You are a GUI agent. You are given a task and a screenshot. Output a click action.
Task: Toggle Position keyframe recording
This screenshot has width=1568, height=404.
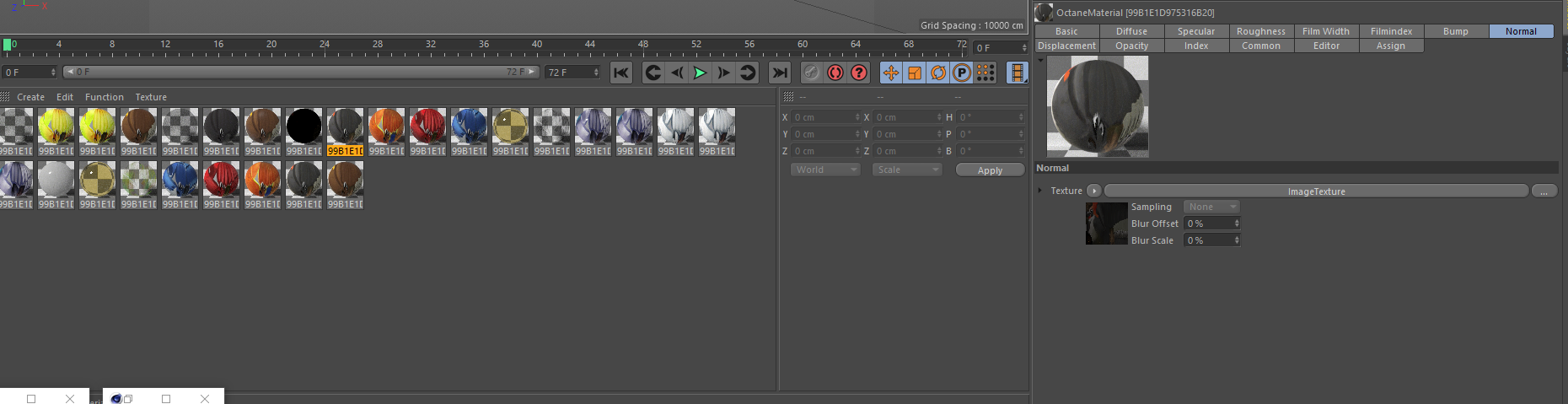coord(891,73)
